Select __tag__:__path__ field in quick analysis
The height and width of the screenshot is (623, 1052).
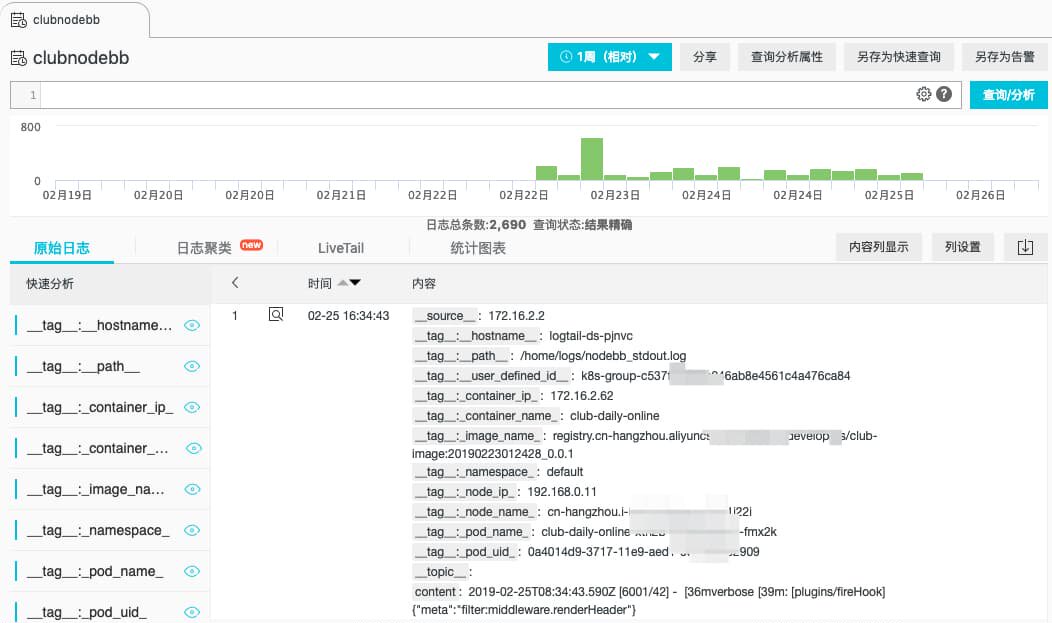[x=83, y=366]
